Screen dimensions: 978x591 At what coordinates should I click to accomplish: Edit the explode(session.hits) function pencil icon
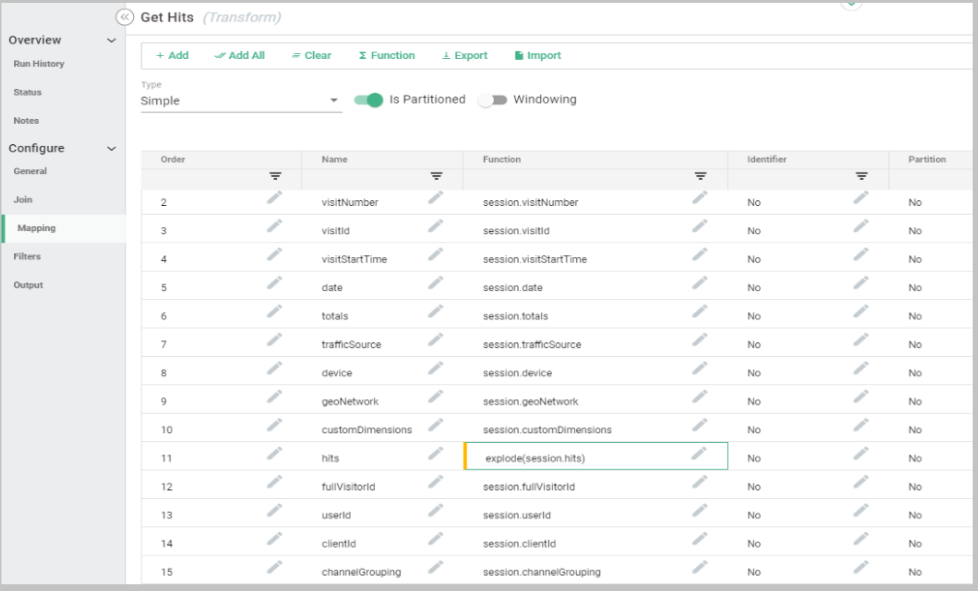click(x=699, y=454)
